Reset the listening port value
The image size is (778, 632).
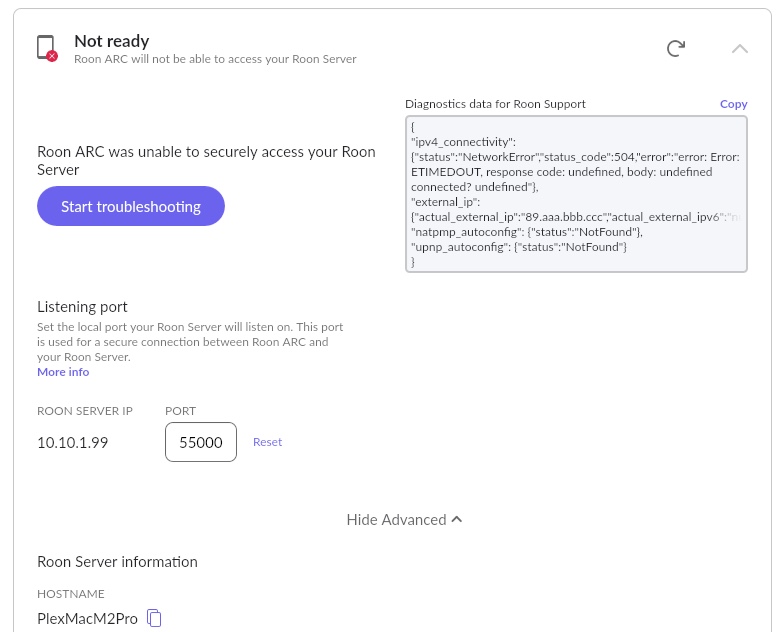click(x=267, y=442)
